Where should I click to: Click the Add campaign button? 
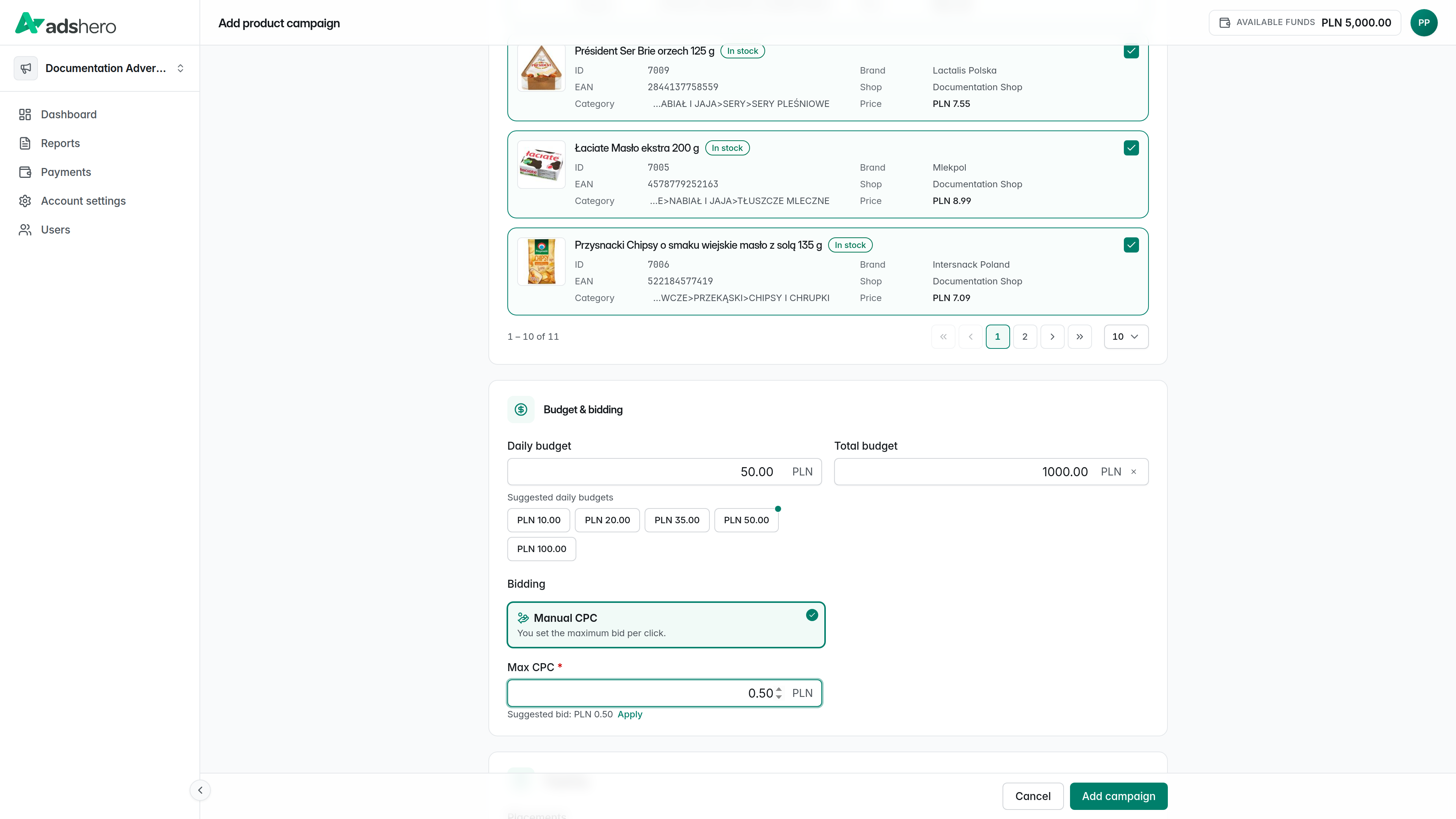point(1118,796)
